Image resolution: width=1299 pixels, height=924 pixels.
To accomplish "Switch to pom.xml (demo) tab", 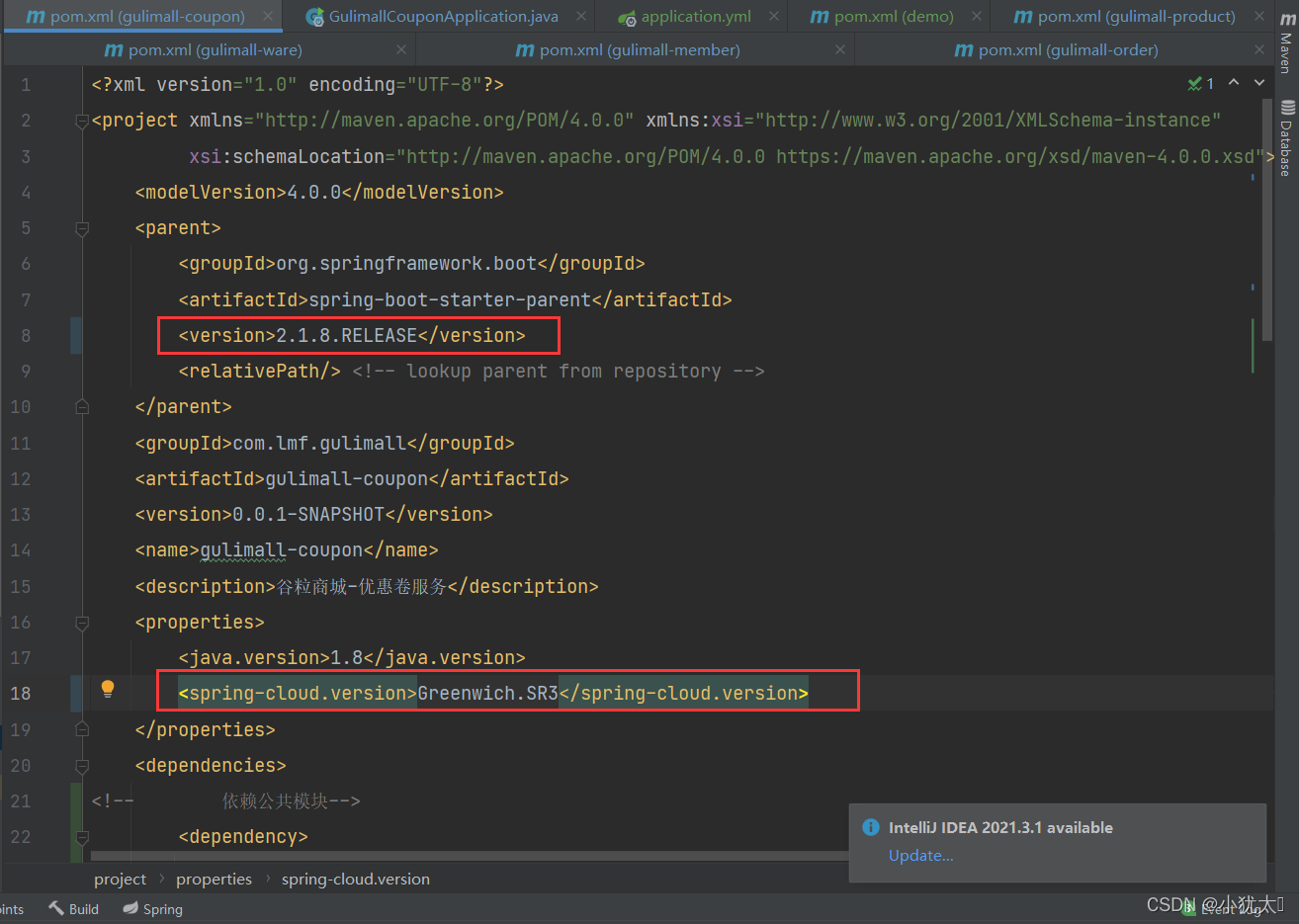I will coord(894,17).
